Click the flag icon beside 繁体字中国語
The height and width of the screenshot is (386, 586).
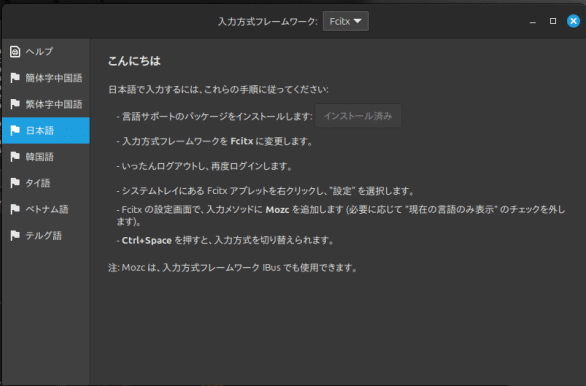click(15, 104)
